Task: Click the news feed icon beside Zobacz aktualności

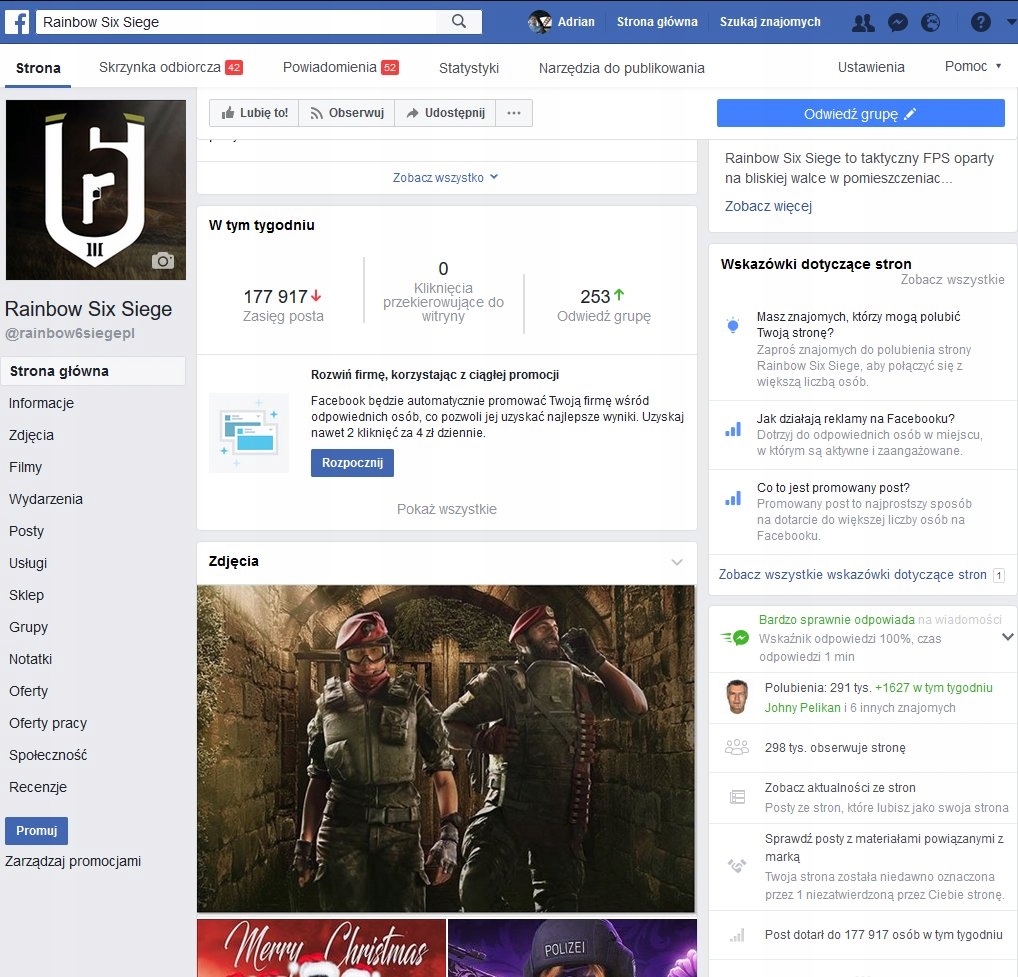Action: 738,797
